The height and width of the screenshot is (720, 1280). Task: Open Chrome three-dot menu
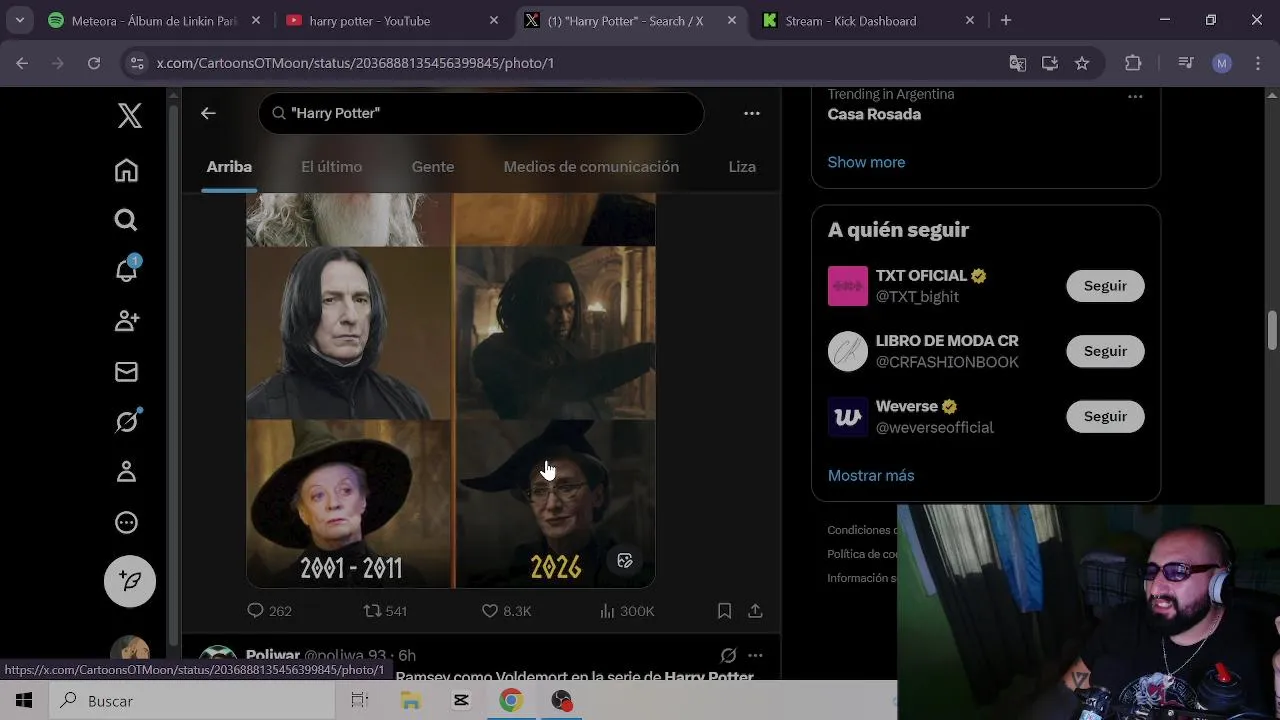1259,63
